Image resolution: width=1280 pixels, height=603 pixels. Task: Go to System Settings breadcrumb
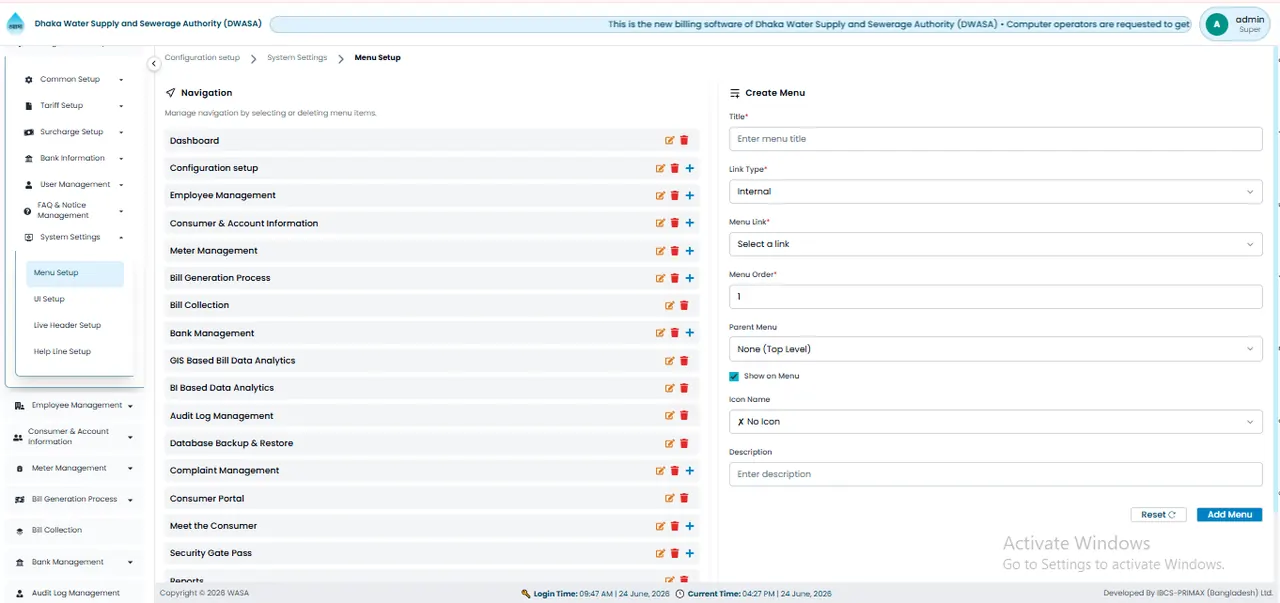297,58
